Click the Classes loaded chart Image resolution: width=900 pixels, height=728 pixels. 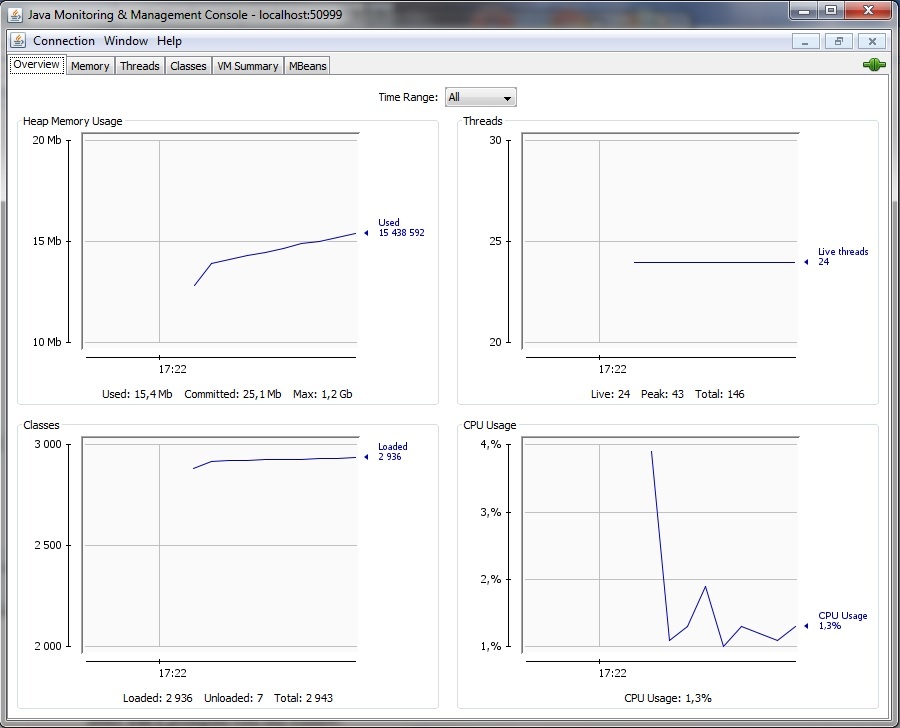220,545
